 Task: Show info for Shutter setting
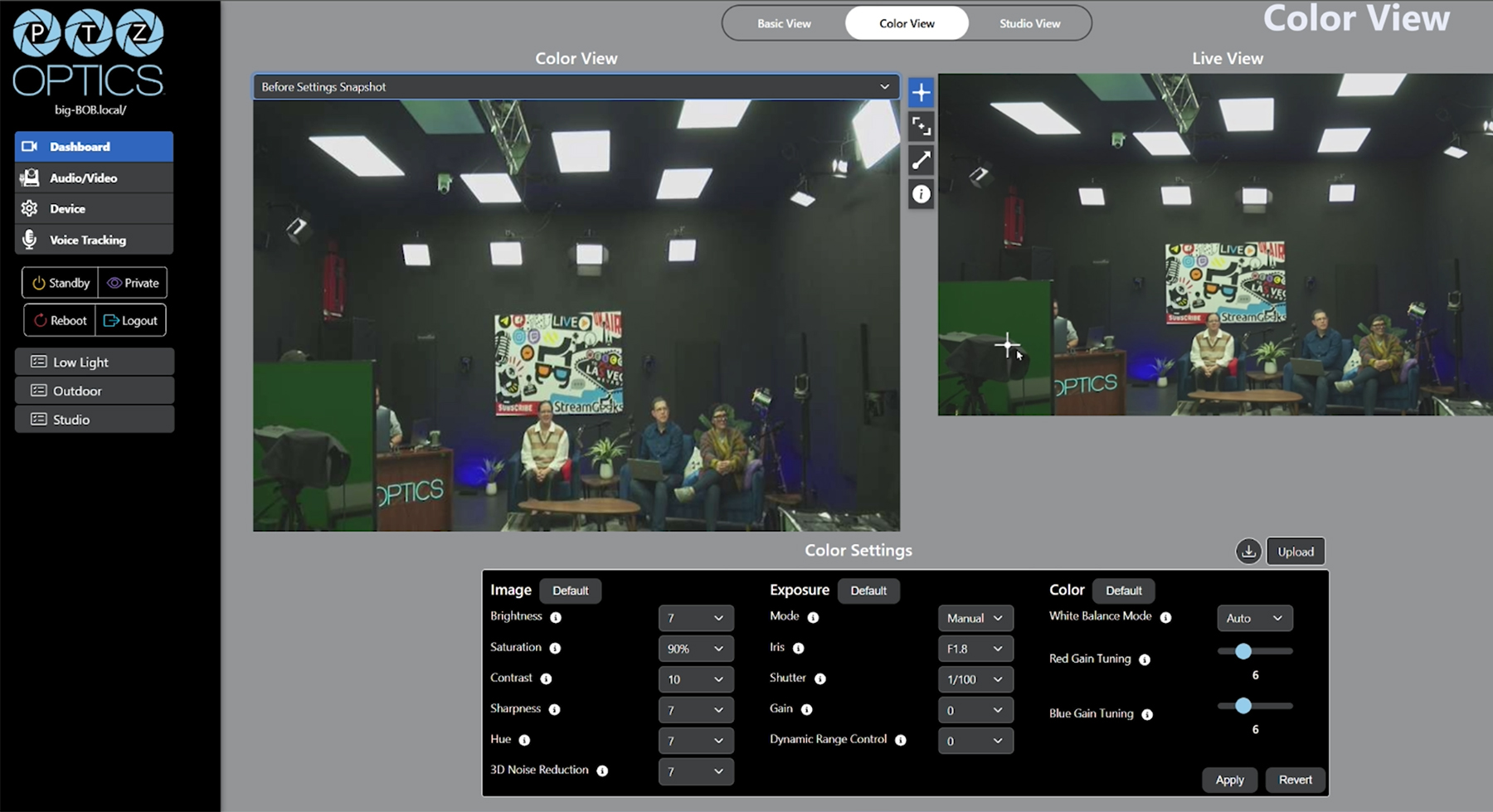click(819, 678)
